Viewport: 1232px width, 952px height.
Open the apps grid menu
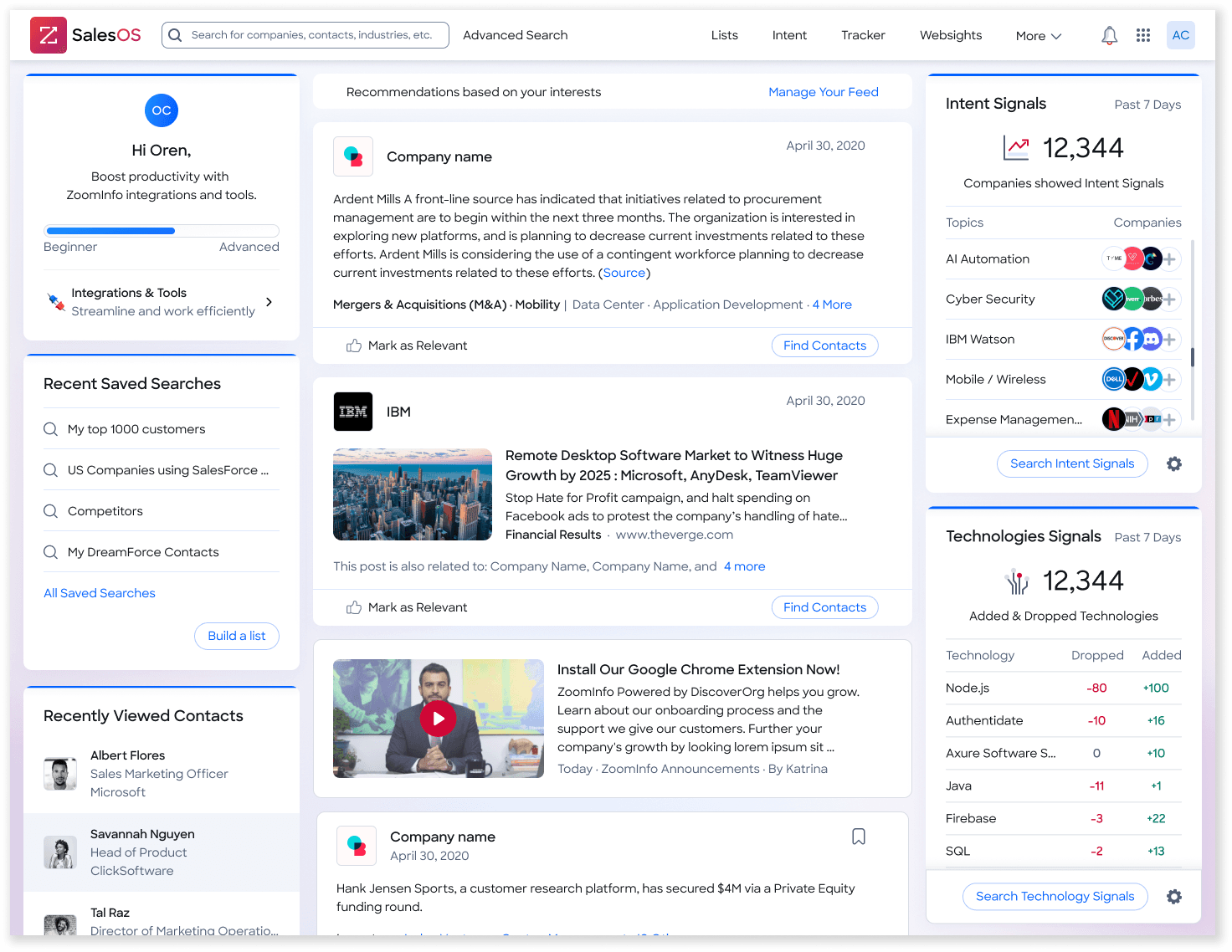click(1143, 35)
